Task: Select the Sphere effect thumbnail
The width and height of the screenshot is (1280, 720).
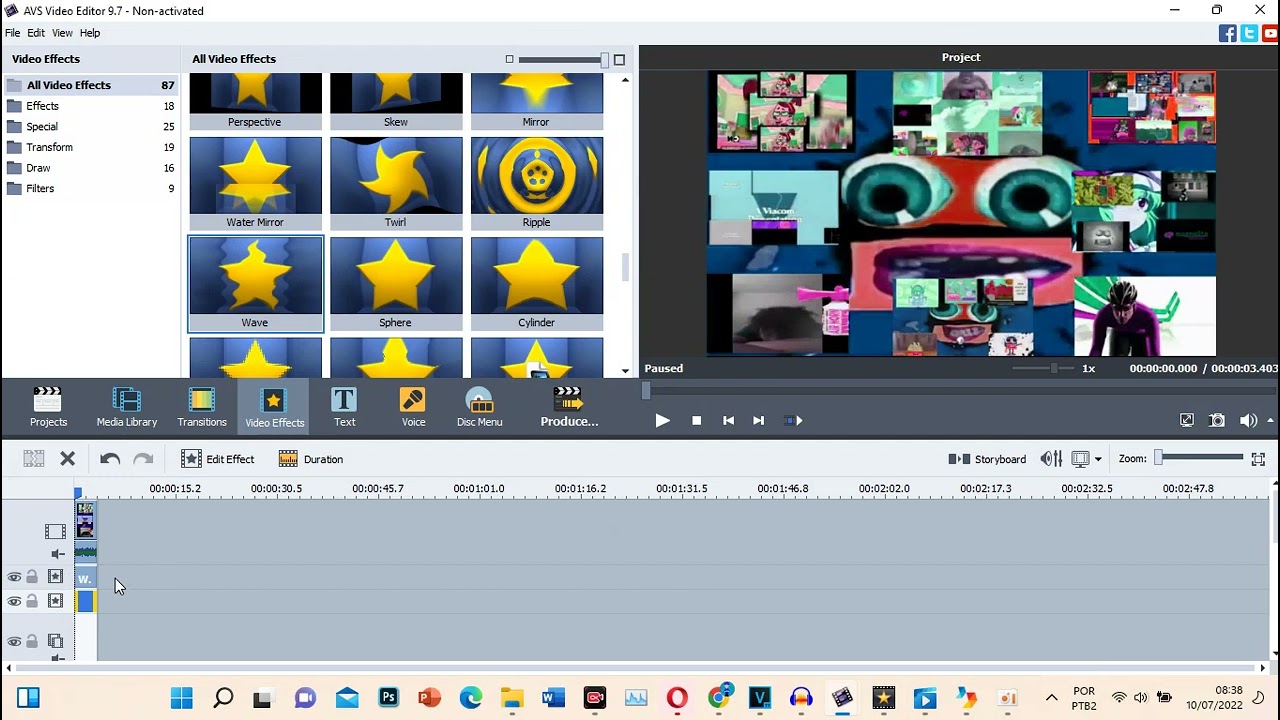Action: 396,284
